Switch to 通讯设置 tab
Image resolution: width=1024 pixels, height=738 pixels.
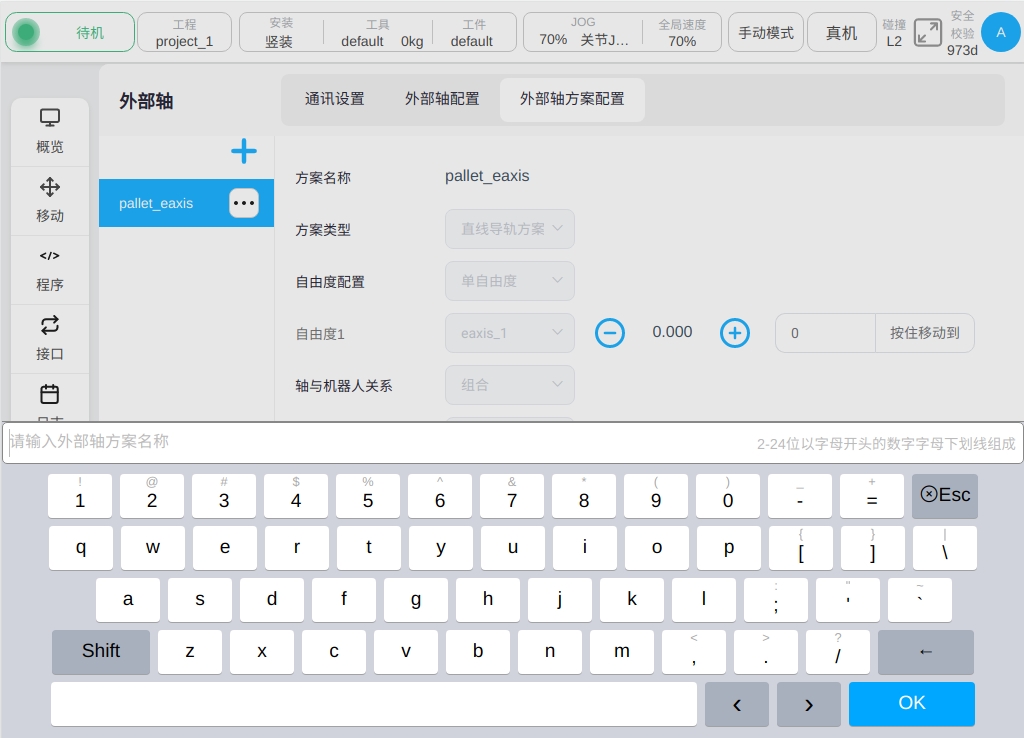334,99
